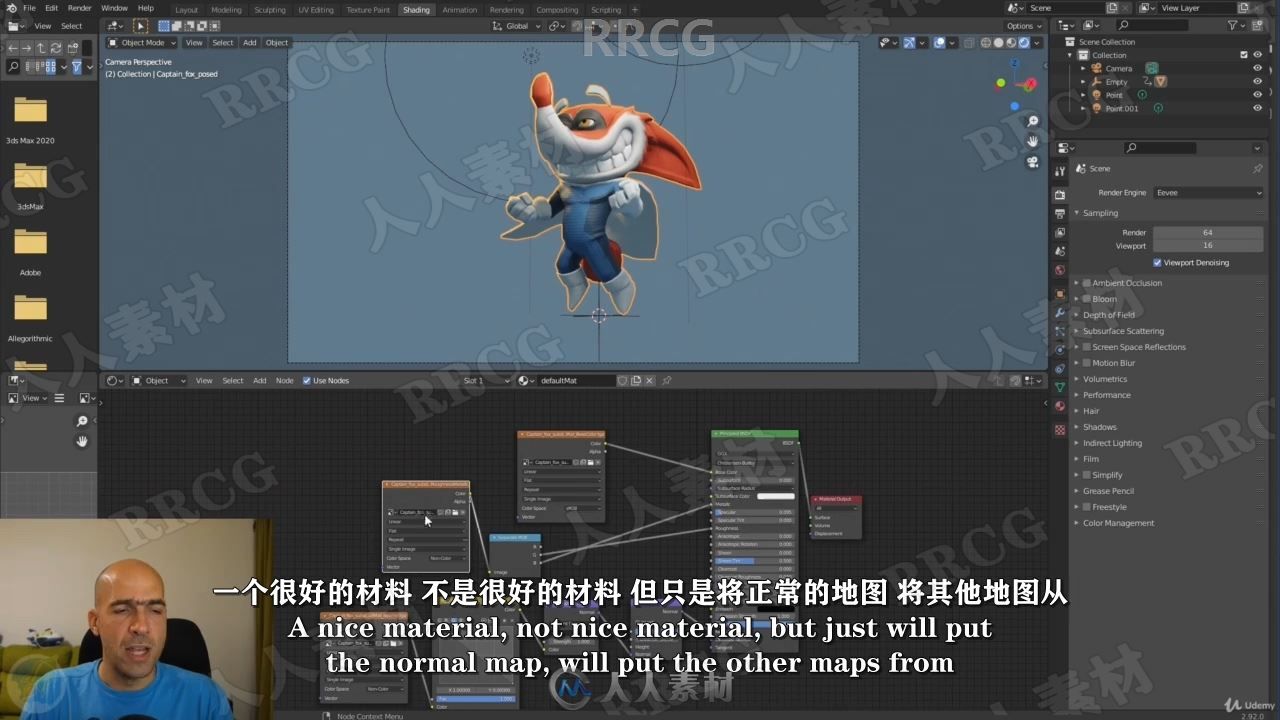Open node editor Node menu
Screen dimensions: 1280x720
284,381
